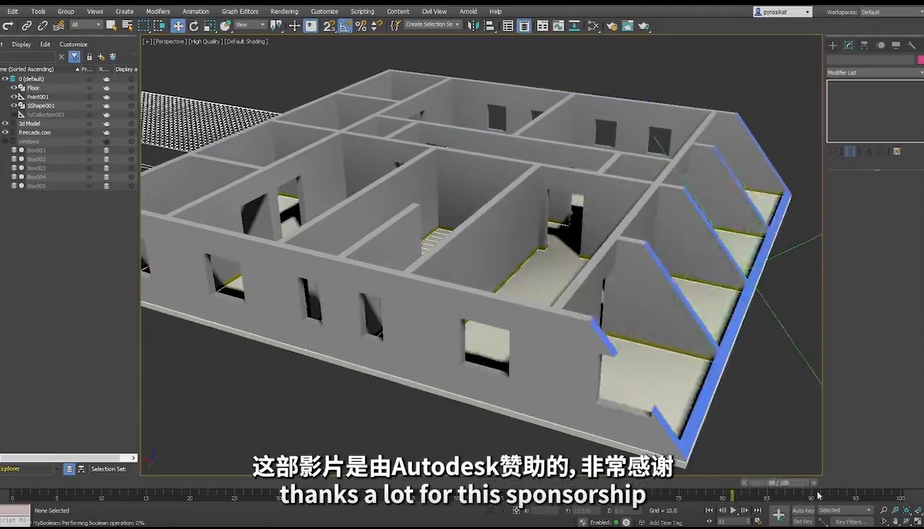Click the Select and Manipulate crosshair icon
Image resolution: width=924 pixels, height=529 pixels.
tap(294, 25)
